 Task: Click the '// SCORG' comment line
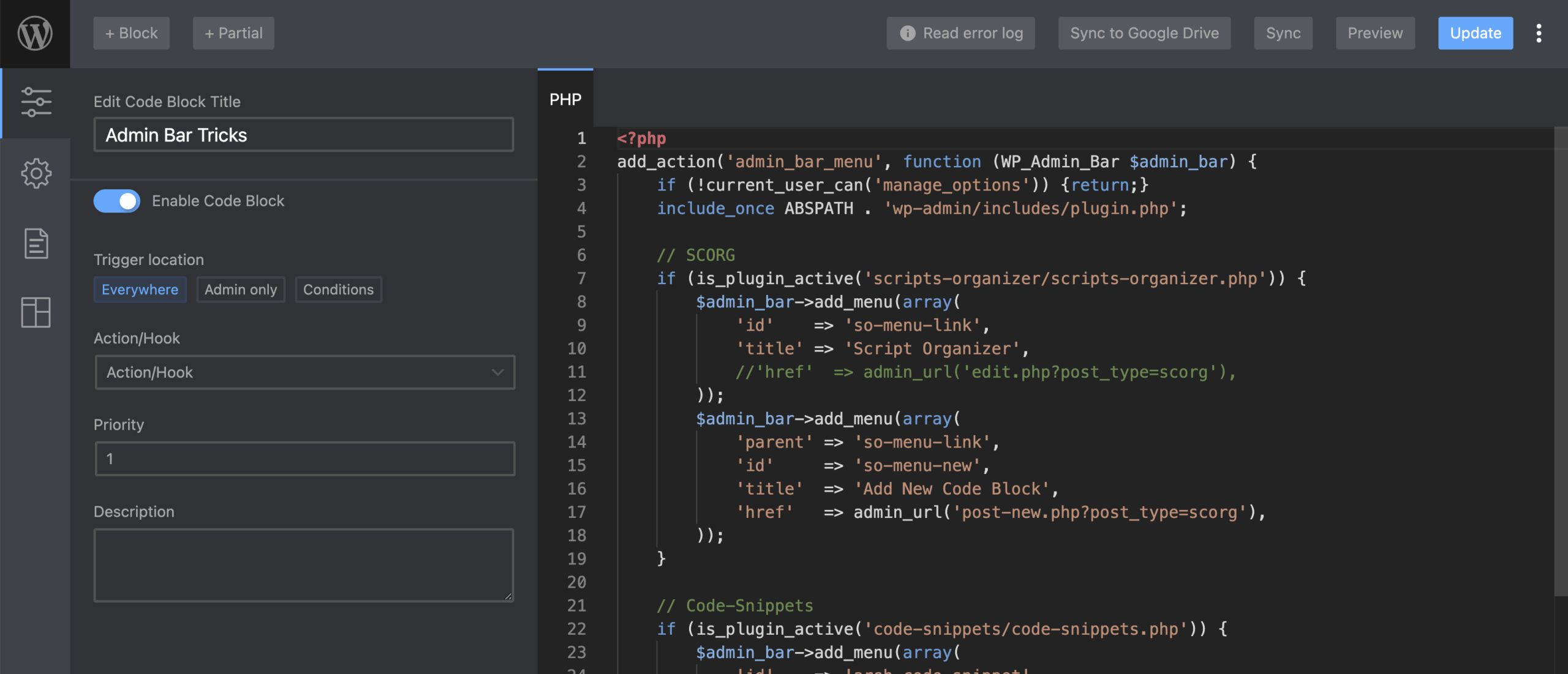(696, 255)
